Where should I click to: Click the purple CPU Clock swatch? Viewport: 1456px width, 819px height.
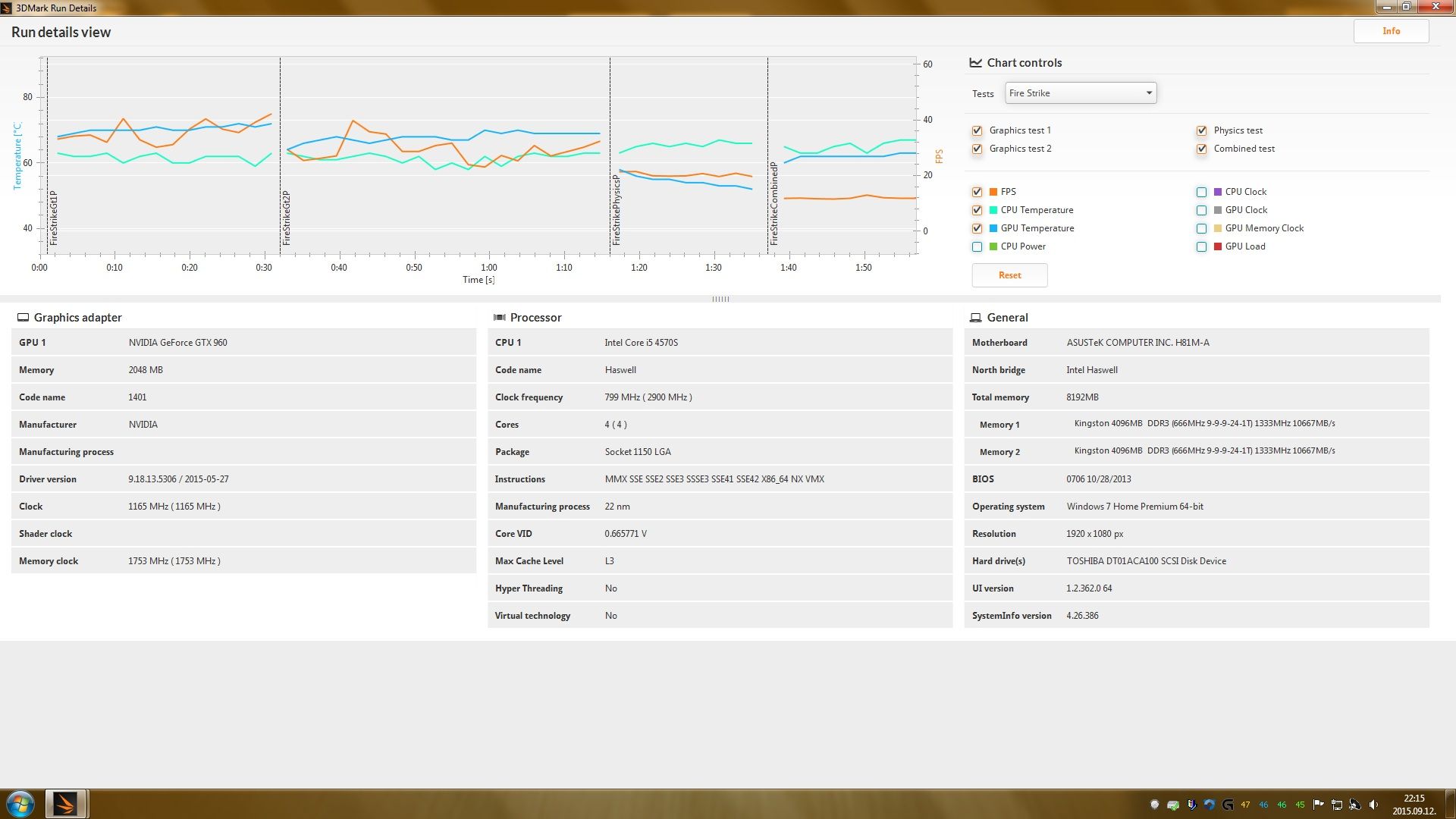[1217, 192]
